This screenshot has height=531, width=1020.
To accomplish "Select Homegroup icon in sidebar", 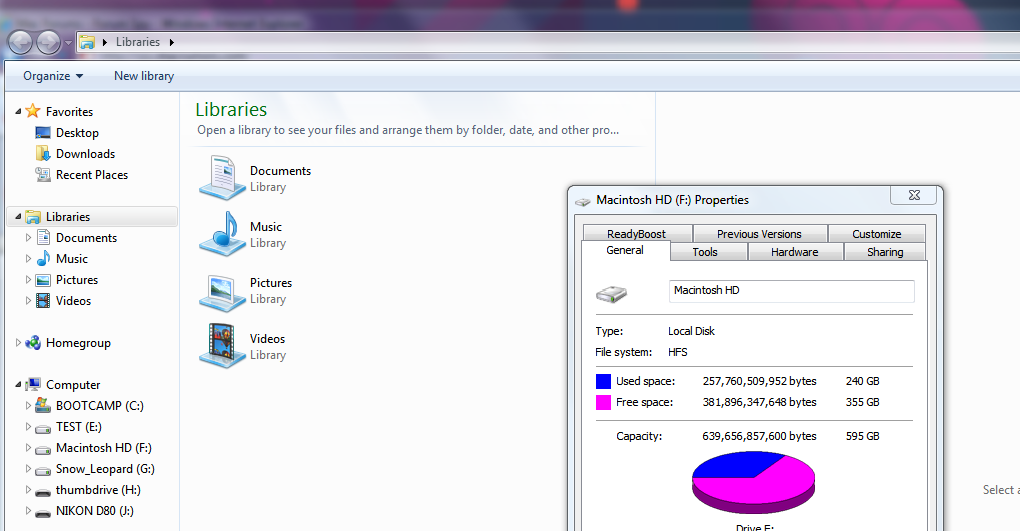I will point(33,343).
